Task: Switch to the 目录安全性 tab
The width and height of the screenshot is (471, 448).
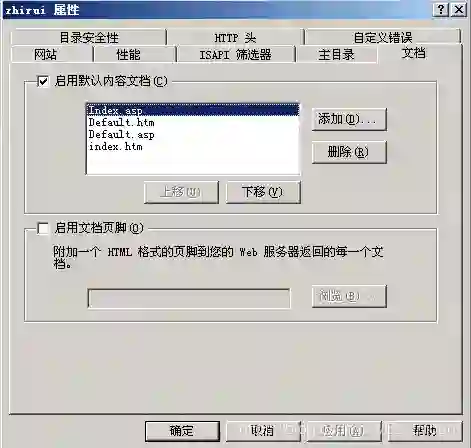Action: click(x=89, y=37)
